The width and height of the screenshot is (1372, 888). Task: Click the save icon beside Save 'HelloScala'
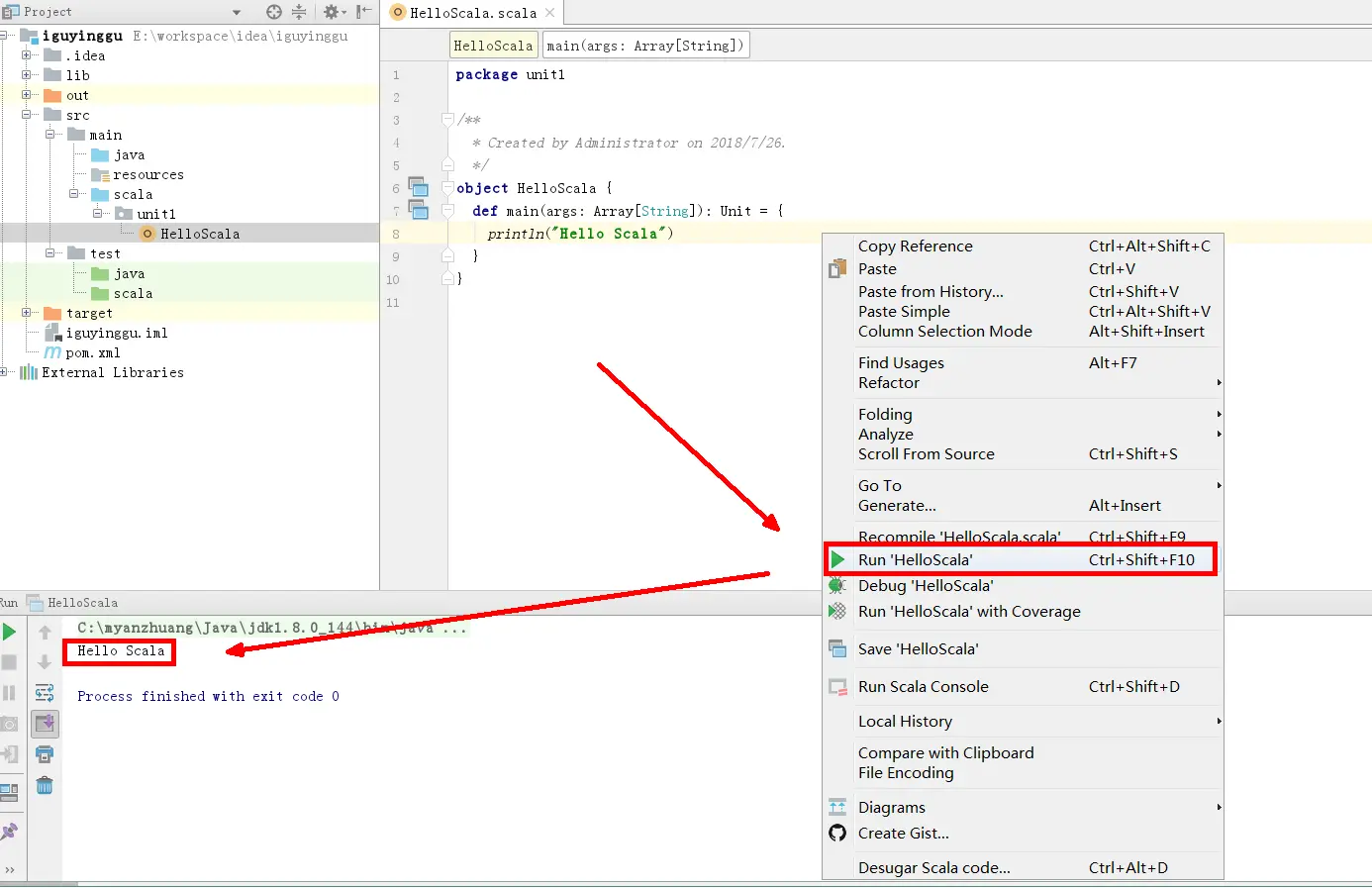[x=837, y=648]
